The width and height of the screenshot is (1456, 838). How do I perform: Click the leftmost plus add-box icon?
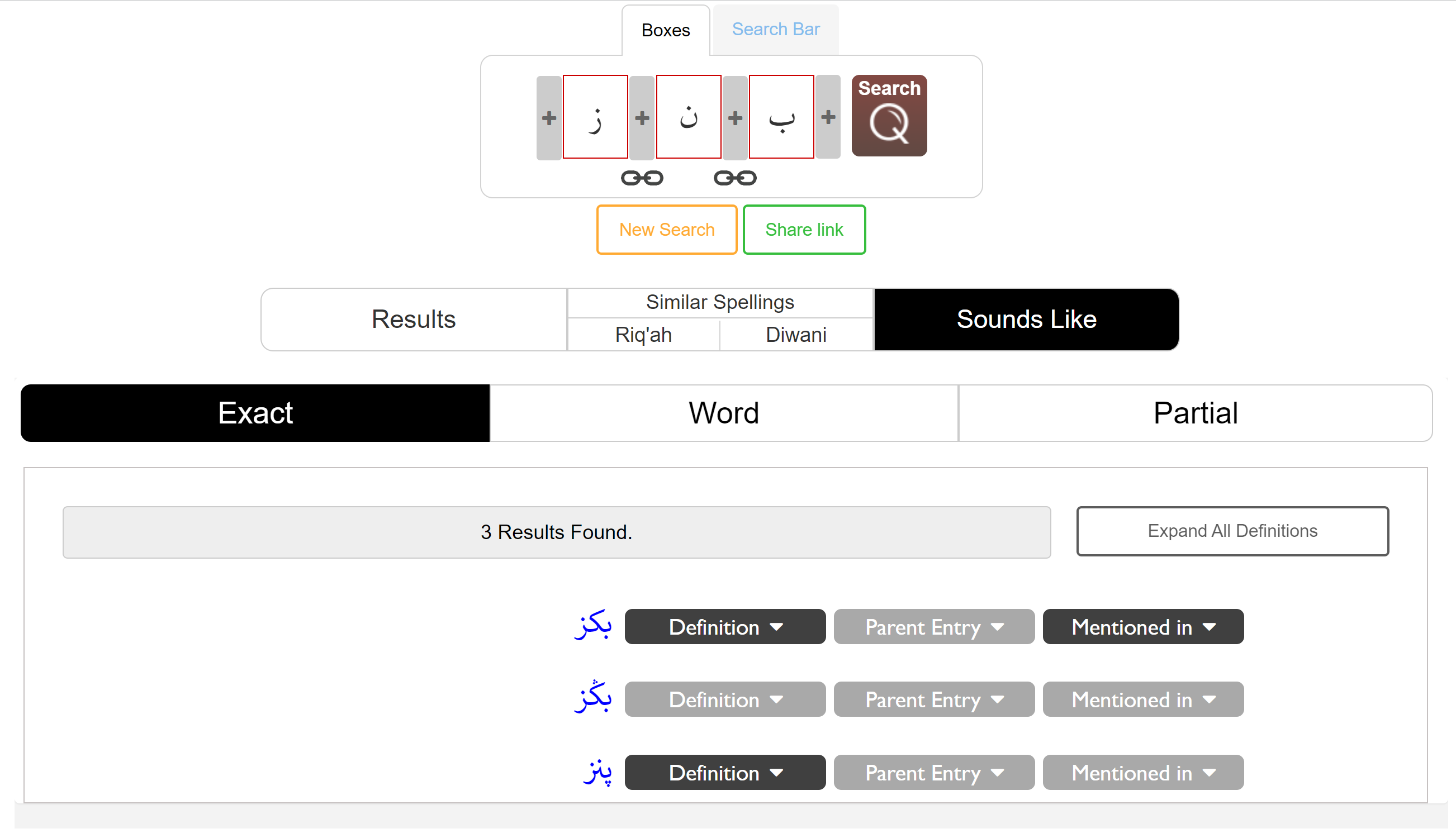(x=549, y=118)
